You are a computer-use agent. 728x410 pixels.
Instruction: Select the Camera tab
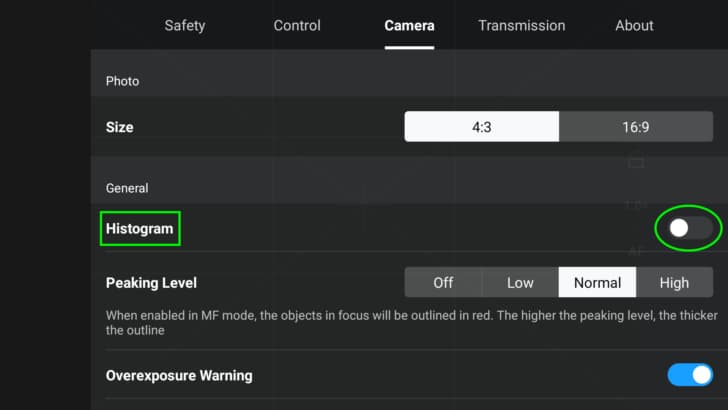409,26
